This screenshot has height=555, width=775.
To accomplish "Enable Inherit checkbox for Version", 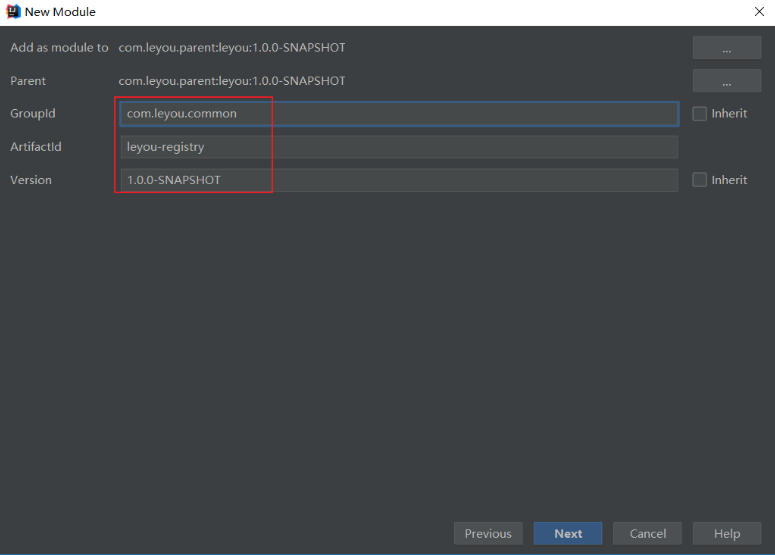I will click(699, 179).
